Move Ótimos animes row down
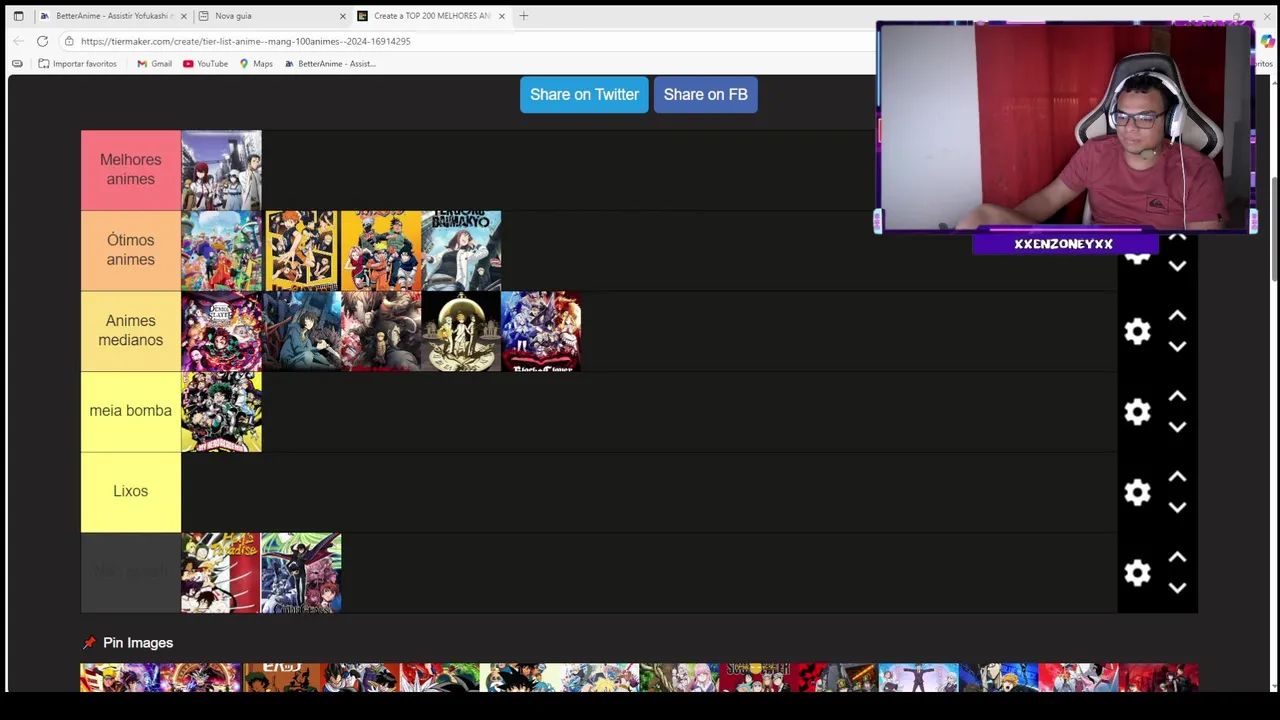Viewport: 1280px width, 720px height. point(1177,266)
